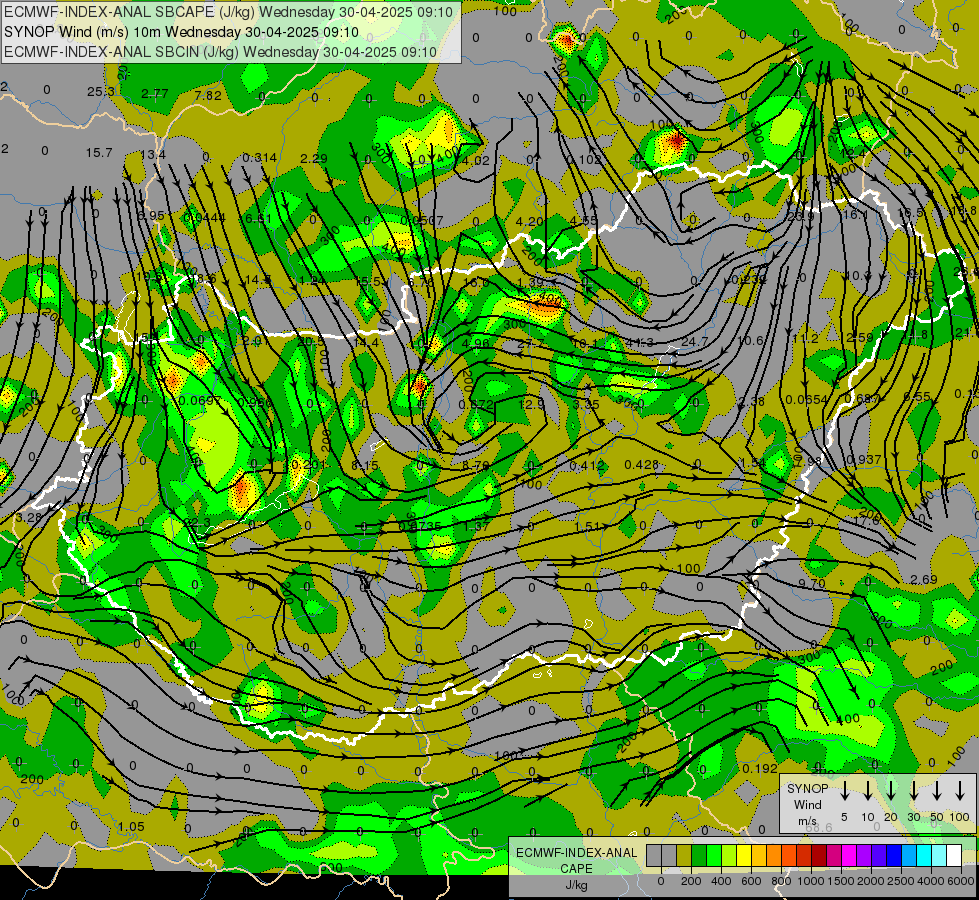Click the SBCAPE title line at top
Image resolution: width=979 pixels, height=900 pixels.
click(227, 11)
